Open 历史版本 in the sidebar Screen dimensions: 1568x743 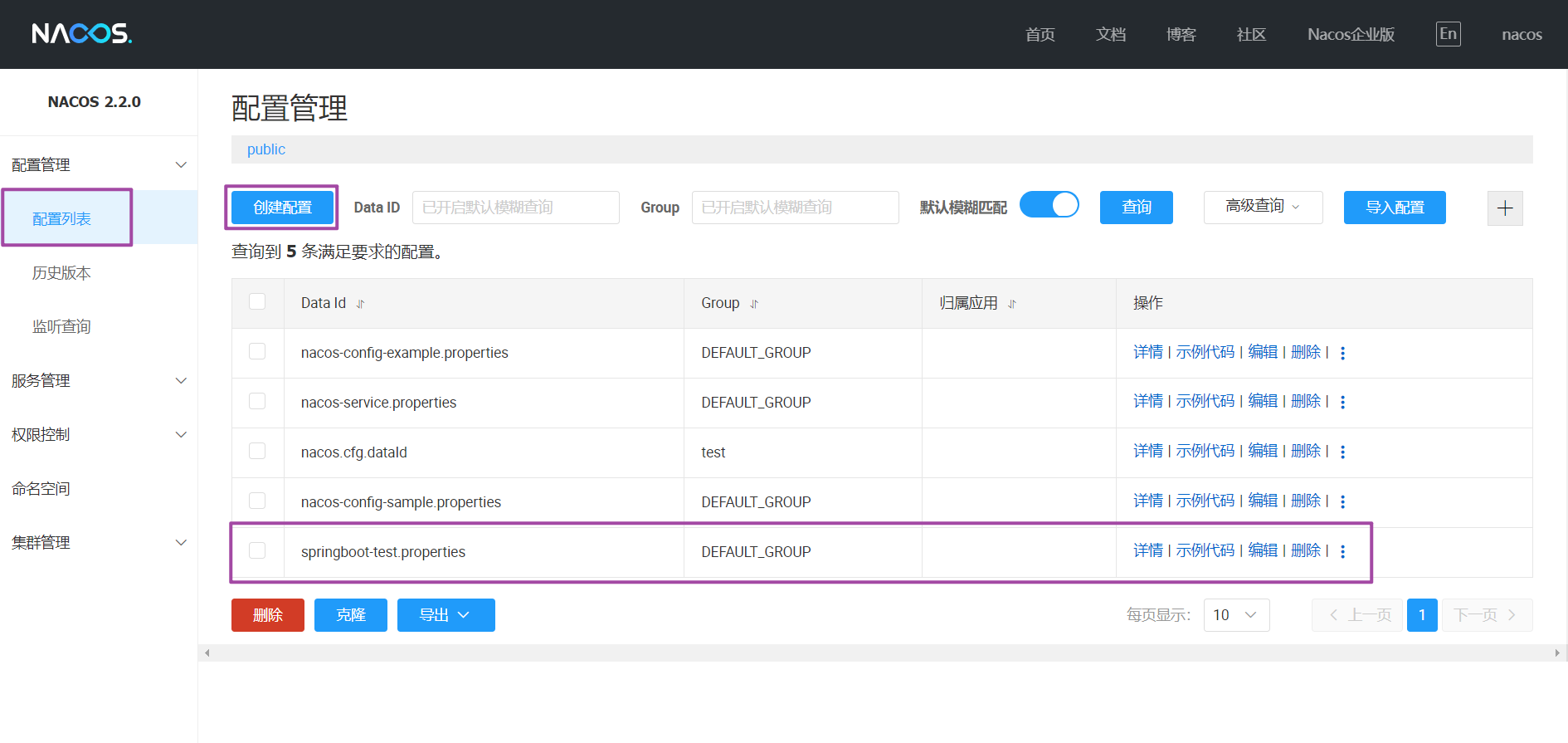pyautogui.click(x=61, y=273)
